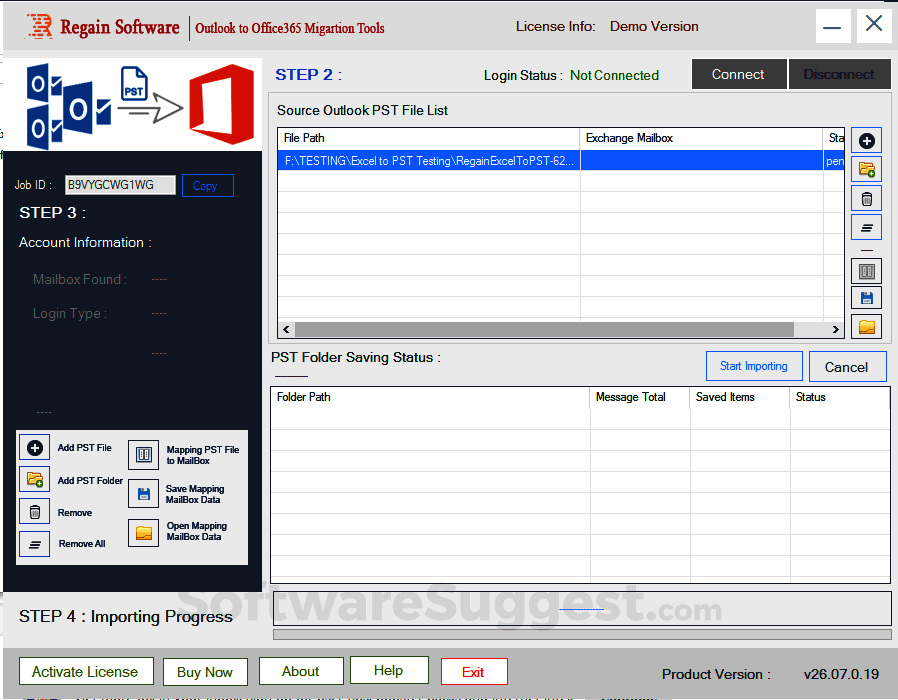Click the Save Mapping floppy icon in right toolbar
The image size is (898, 700).
(866, 298)
